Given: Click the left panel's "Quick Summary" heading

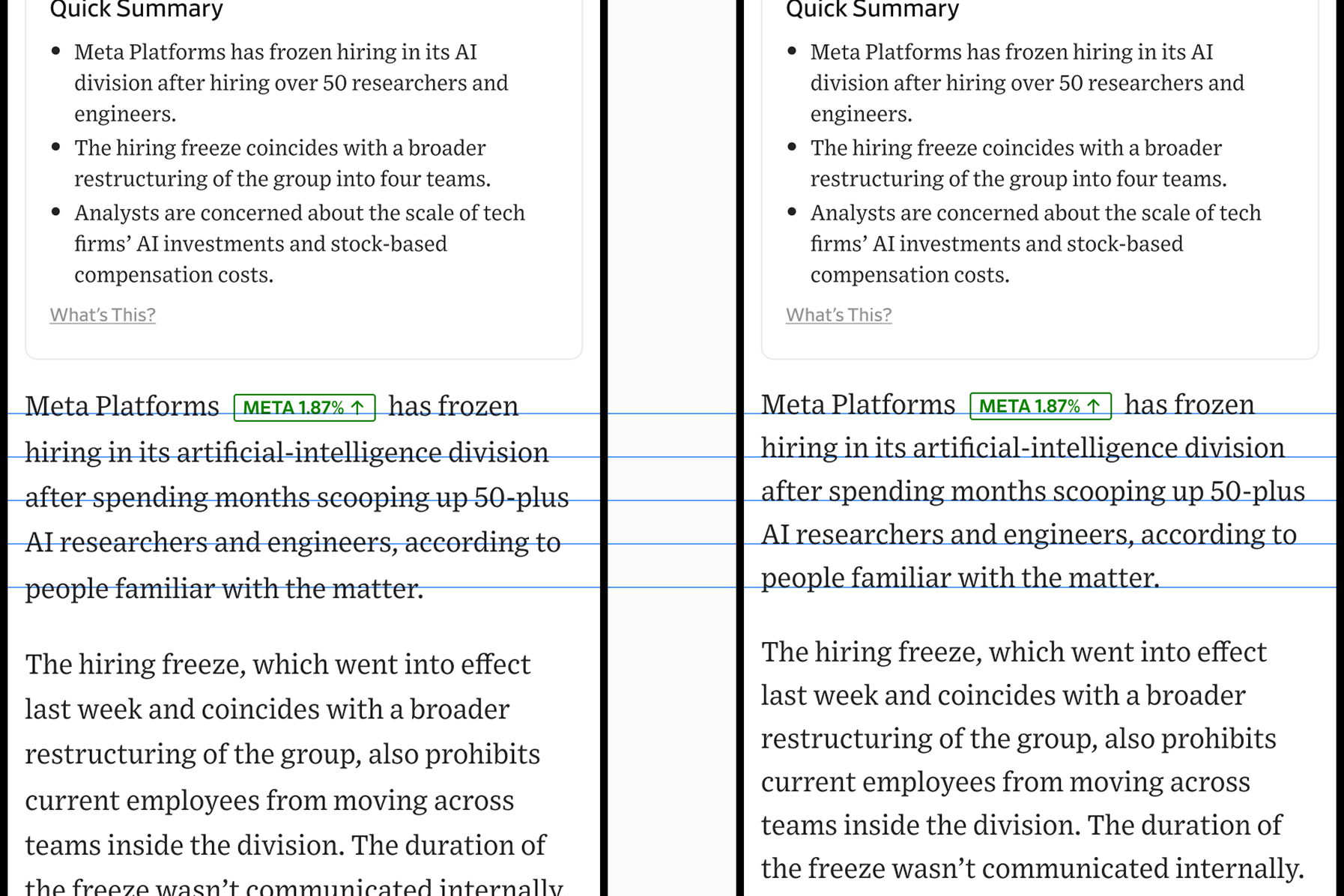Looking at the screenshot, I should (x=136, y=10).
